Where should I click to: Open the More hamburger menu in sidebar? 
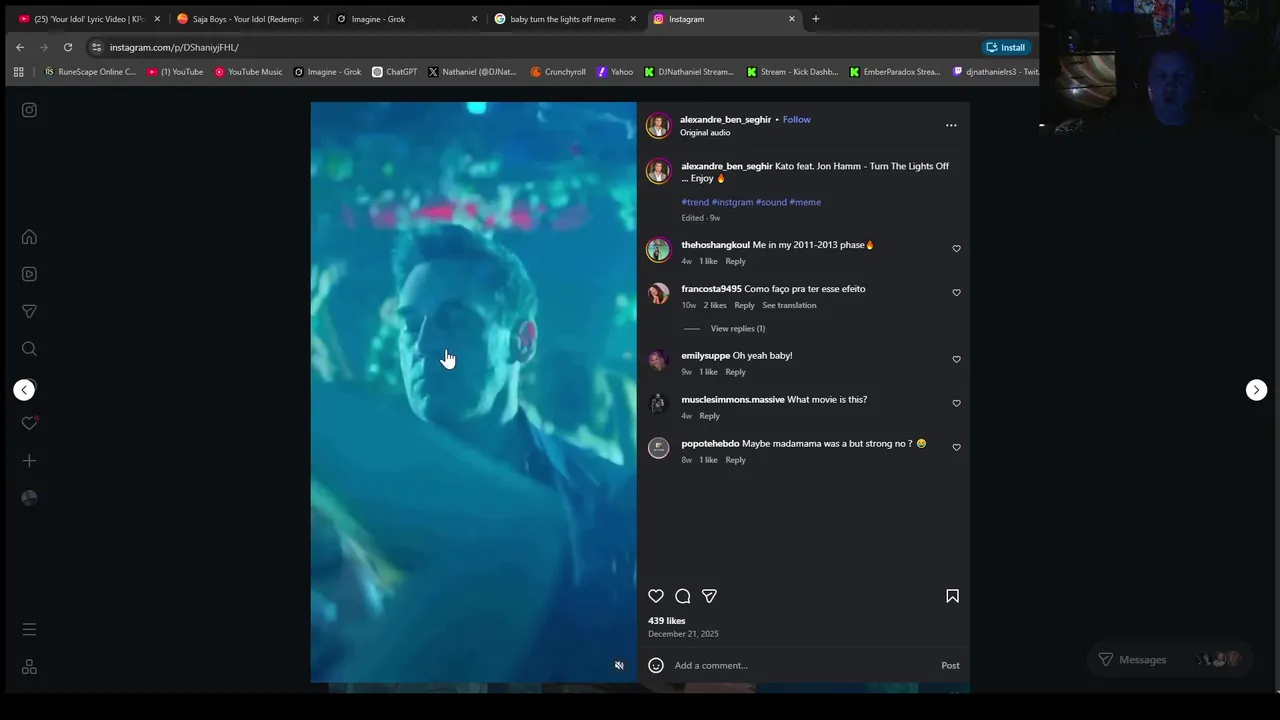[29, 629]
